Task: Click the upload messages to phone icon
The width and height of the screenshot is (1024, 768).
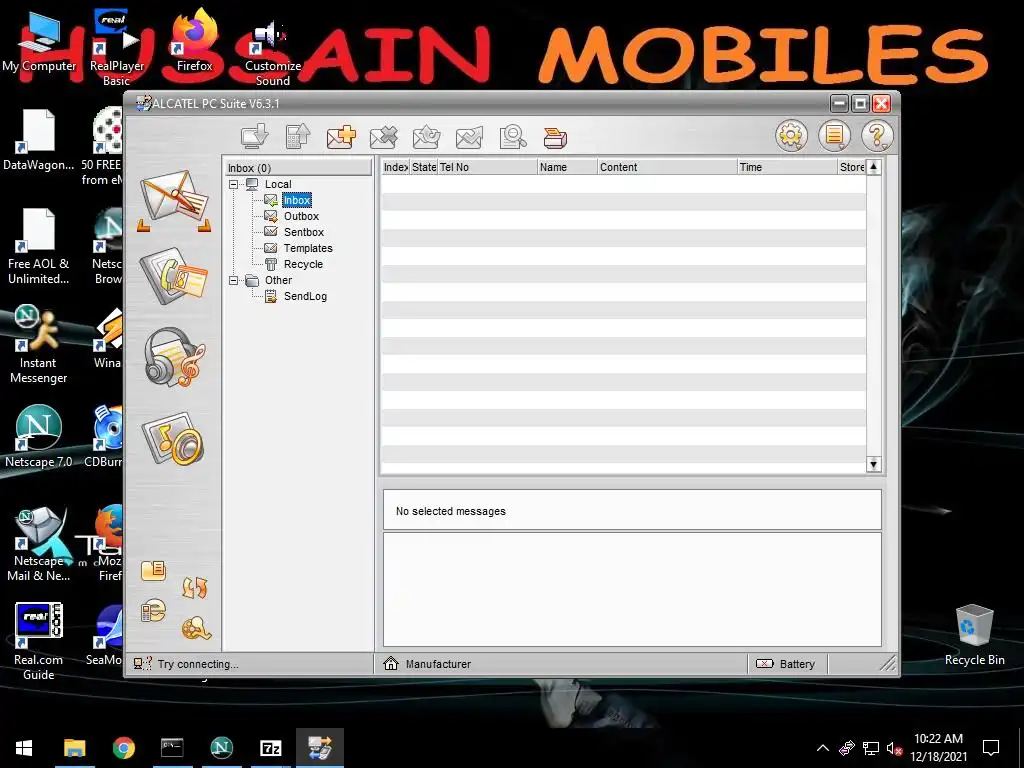Action: click(298, 136)
